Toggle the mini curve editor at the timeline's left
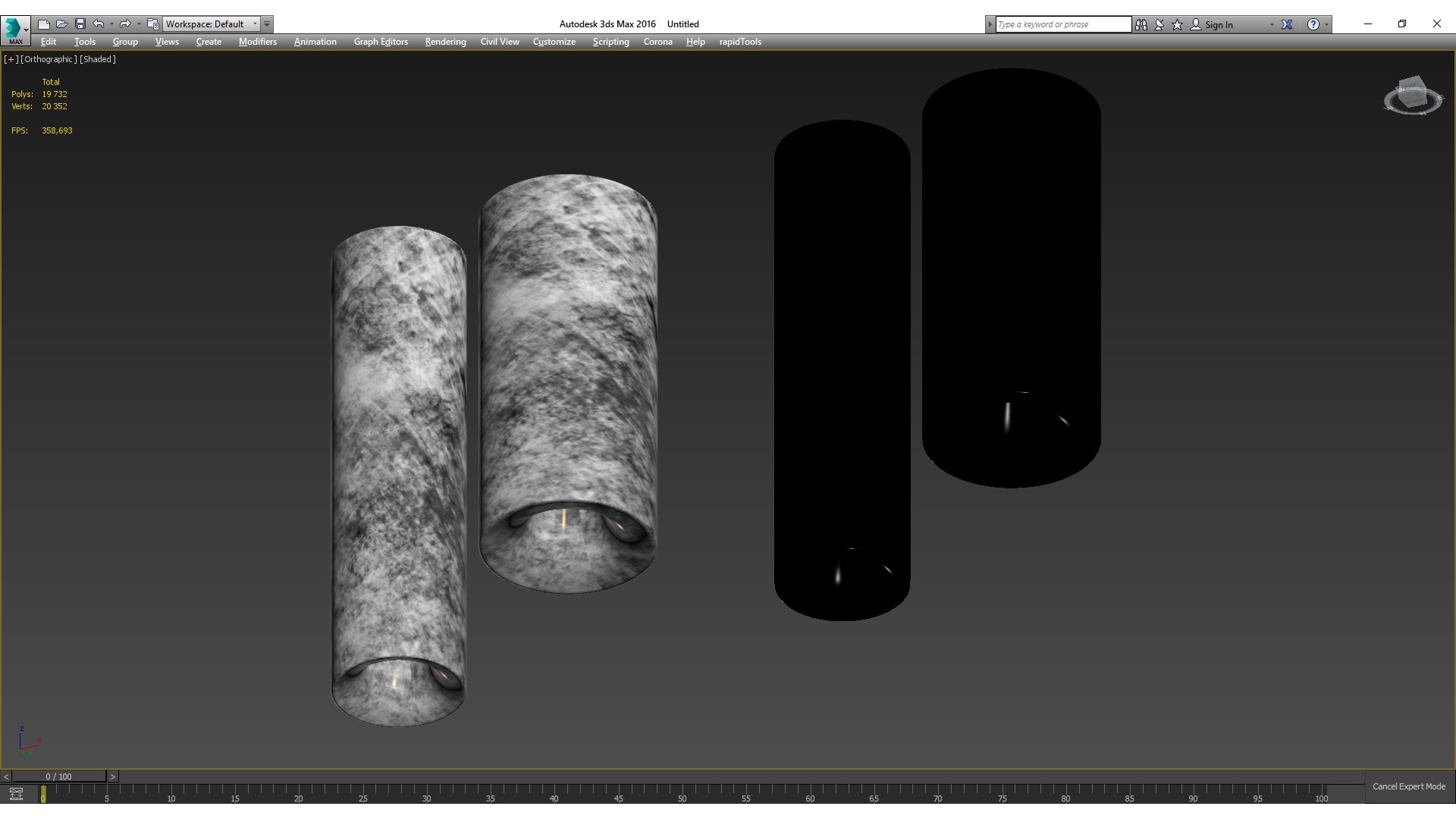Image resolution: width=1456 pixels, height=819 pixels. click(x=16, y=794)
